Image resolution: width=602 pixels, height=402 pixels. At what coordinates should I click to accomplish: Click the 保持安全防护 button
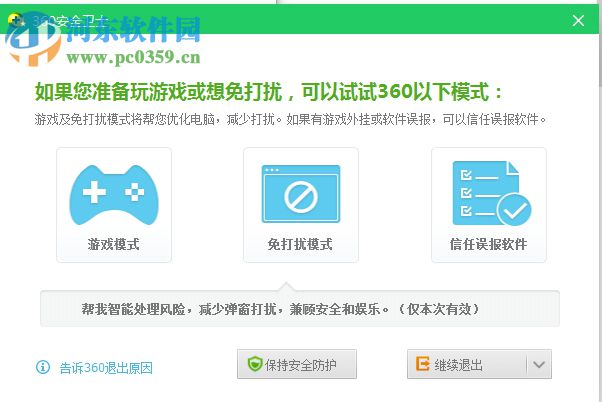click(x=297, y=364)
